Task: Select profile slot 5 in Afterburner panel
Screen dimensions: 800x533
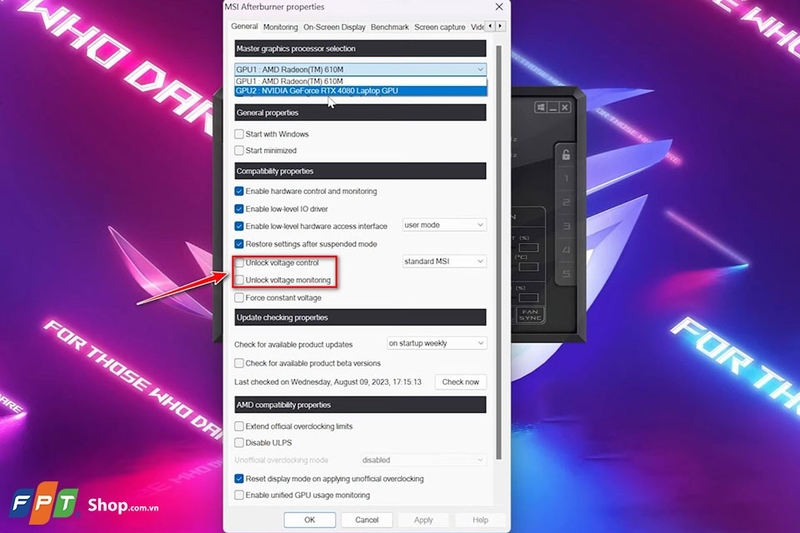Action: point(566,274)
